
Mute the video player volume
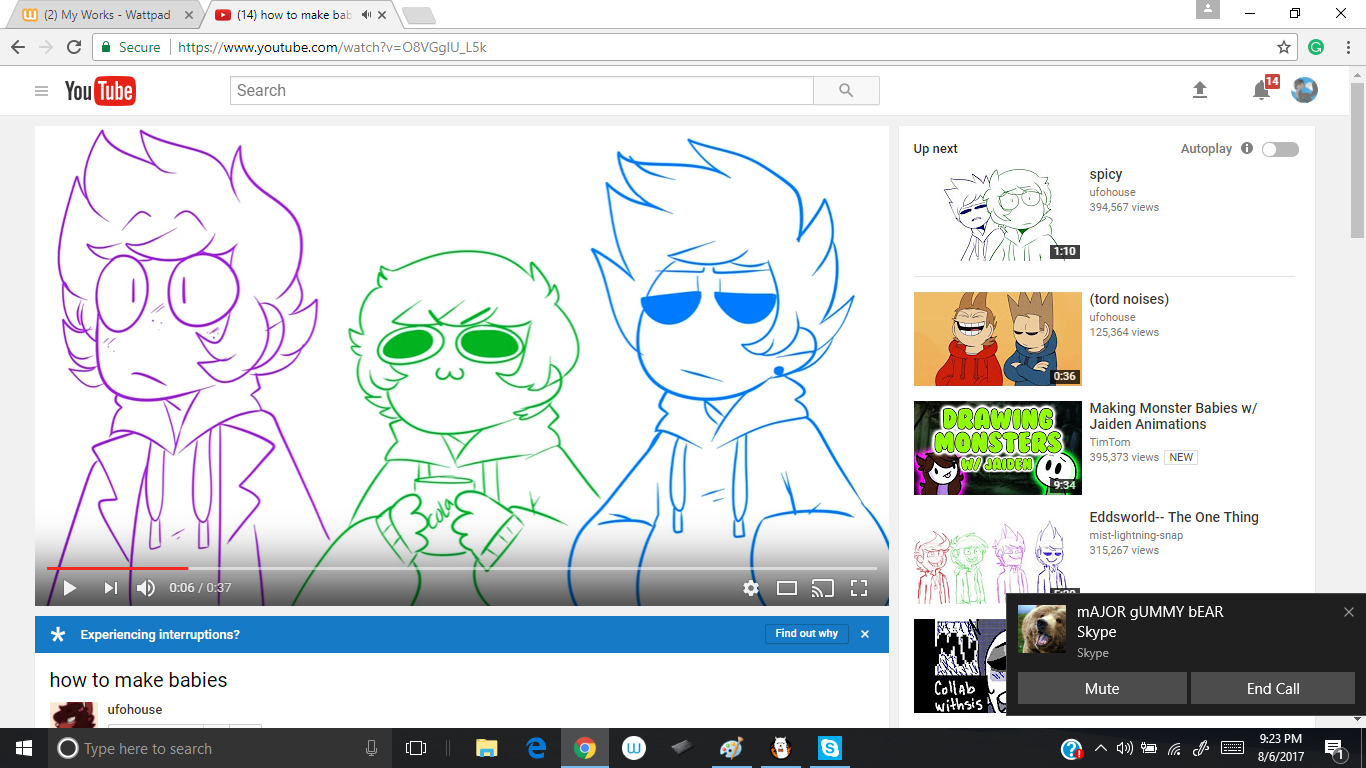(146, 588)
